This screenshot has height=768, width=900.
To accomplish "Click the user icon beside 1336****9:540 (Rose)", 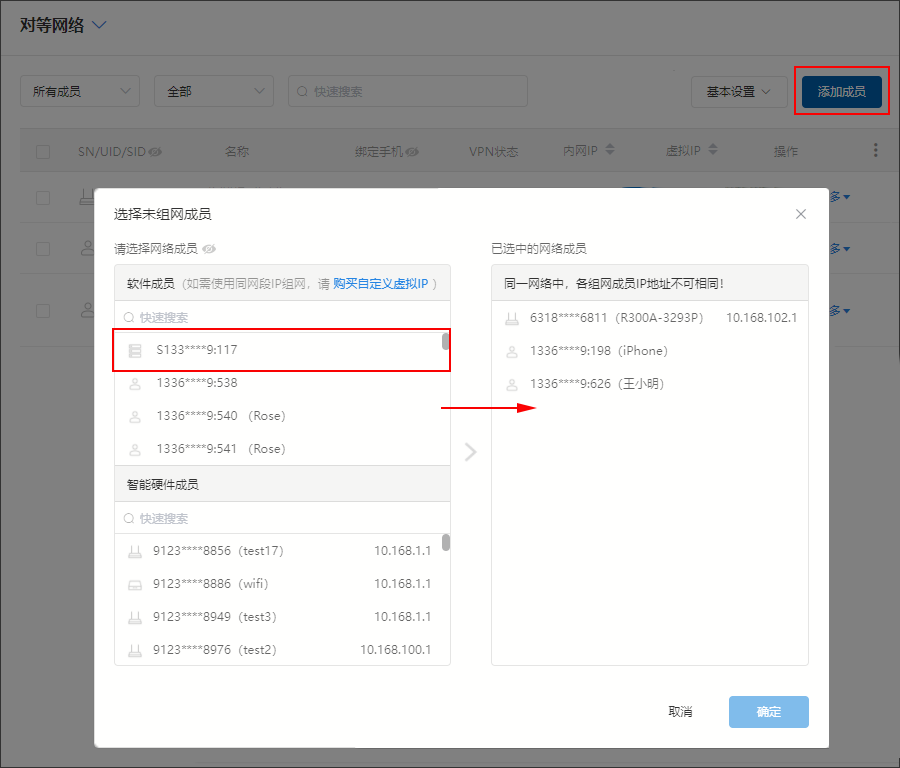I will [135, 416].
